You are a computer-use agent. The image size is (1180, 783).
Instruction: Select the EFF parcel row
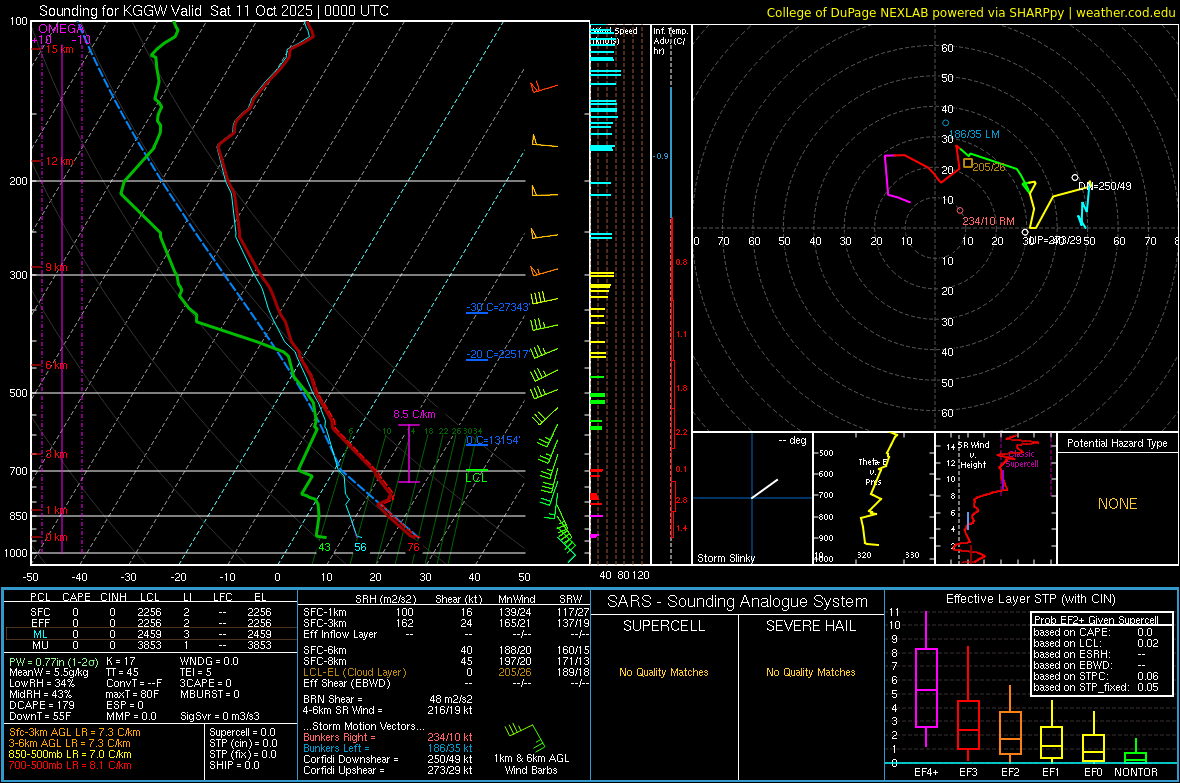[151, 623]
